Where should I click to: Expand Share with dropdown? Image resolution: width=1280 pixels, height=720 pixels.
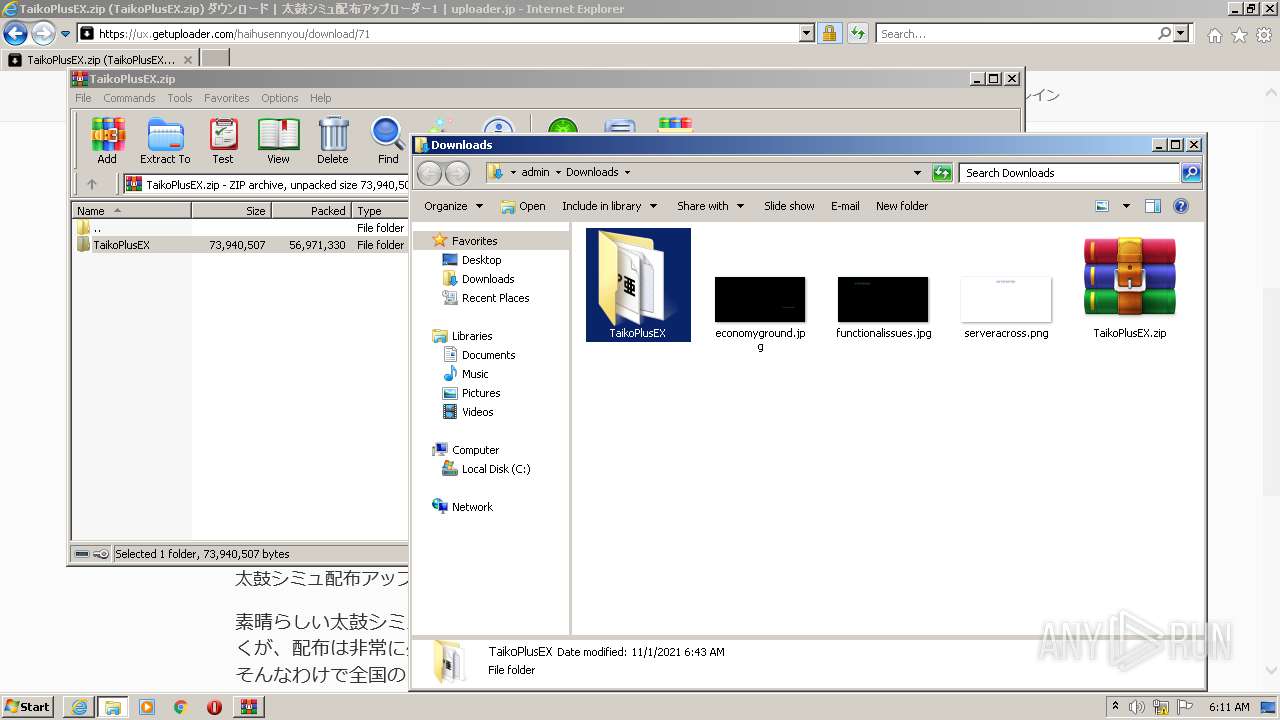[710, 206]
